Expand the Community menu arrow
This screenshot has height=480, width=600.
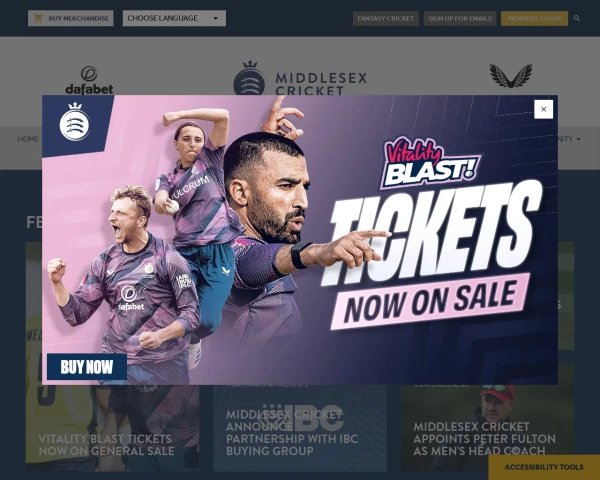[578, 139]
